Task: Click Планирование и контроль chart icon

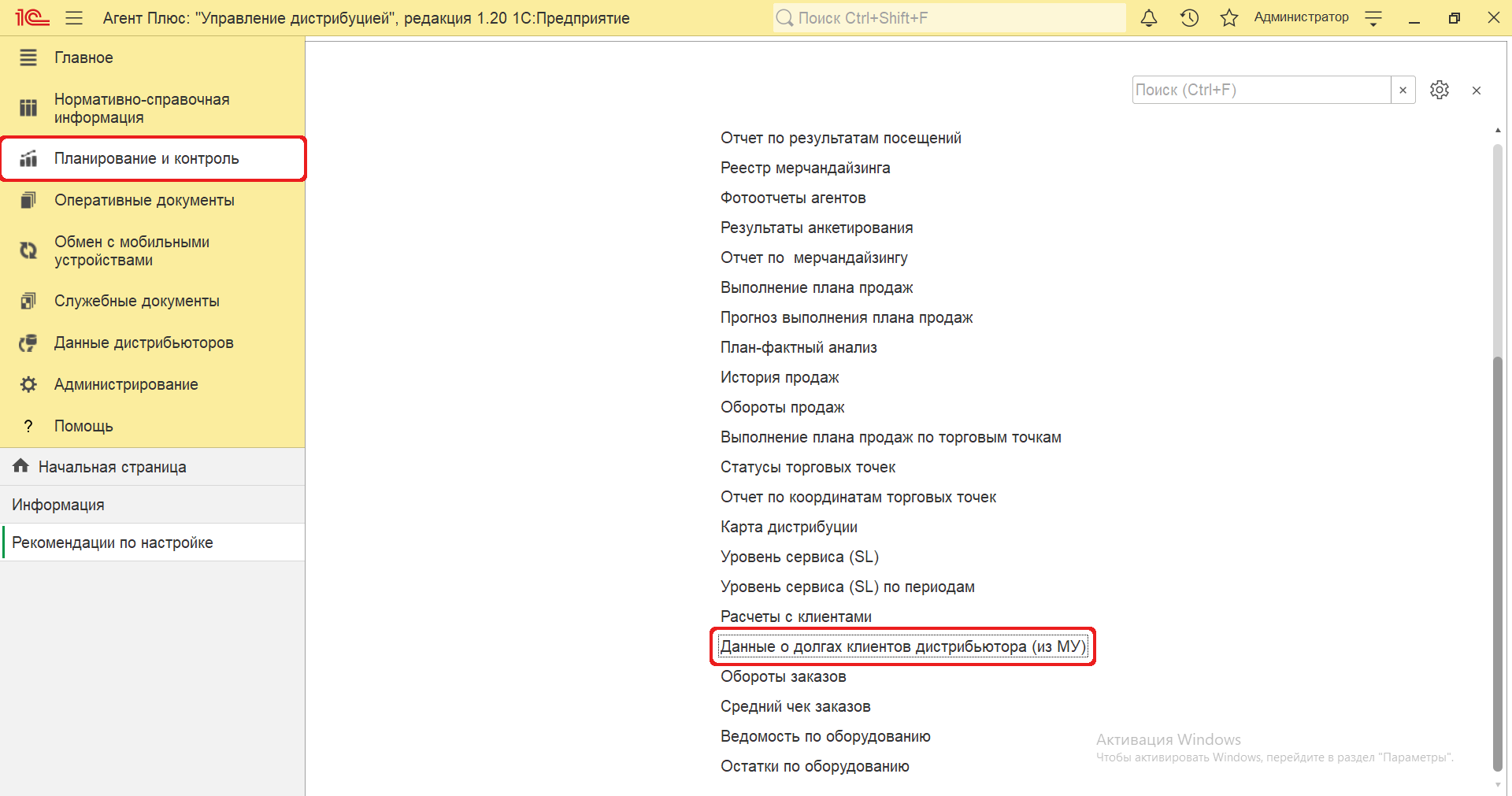Action: [28, 158]
